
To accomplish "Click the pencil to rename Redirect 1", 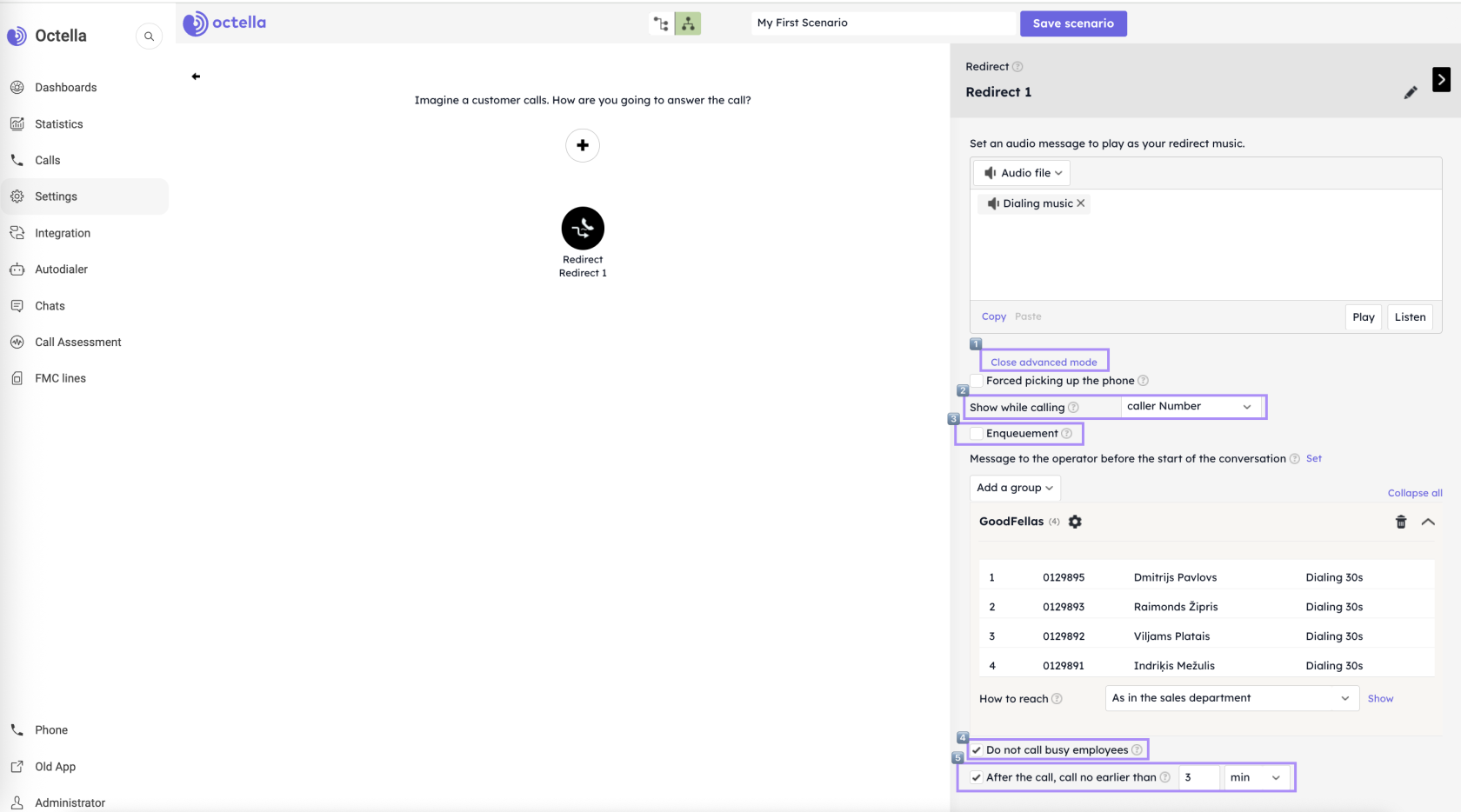I will pos(1411,92).
